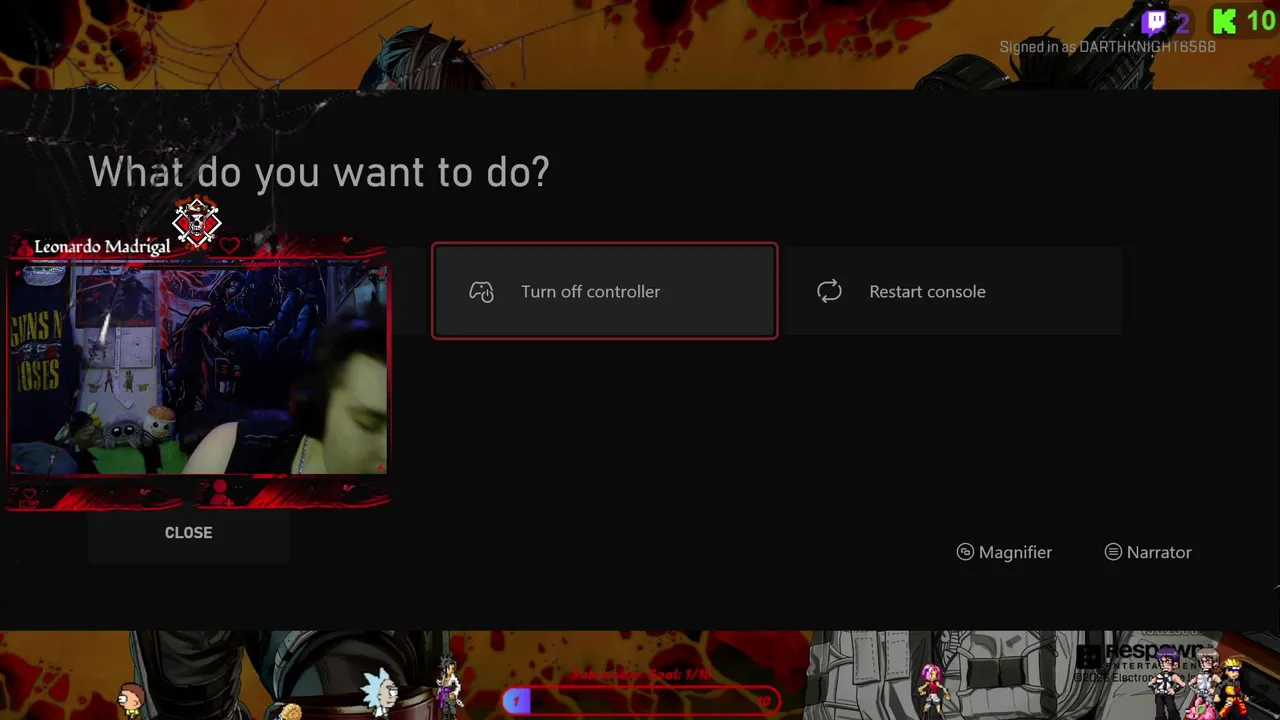Select the Turn off controller option
Image resolution: width=1280 pixels, height=720 pixels.
point(605,291)
